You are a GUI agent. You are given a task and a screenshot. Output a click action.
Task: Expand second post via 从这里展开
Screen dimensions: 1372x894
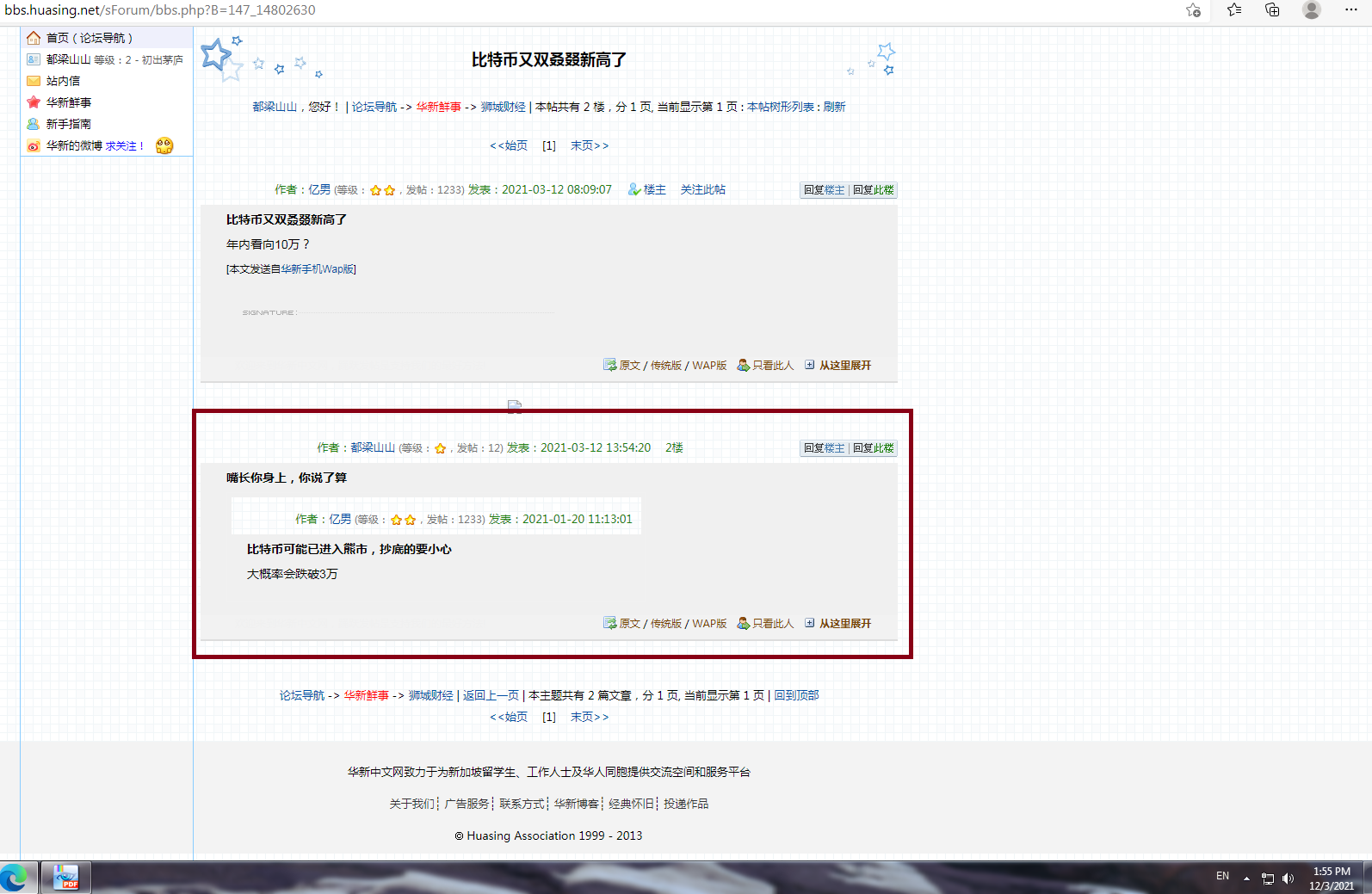click(x=844, y=624)
